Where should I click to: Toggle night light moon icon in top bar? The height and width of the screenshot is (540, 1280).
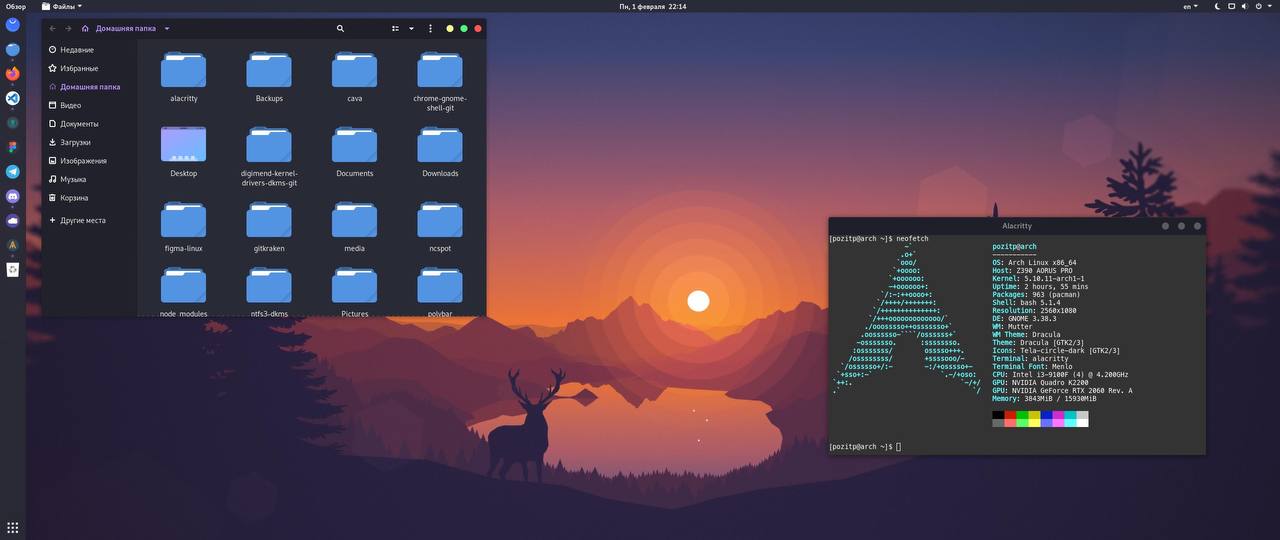pyautogui.click(x=1217, y=6)
